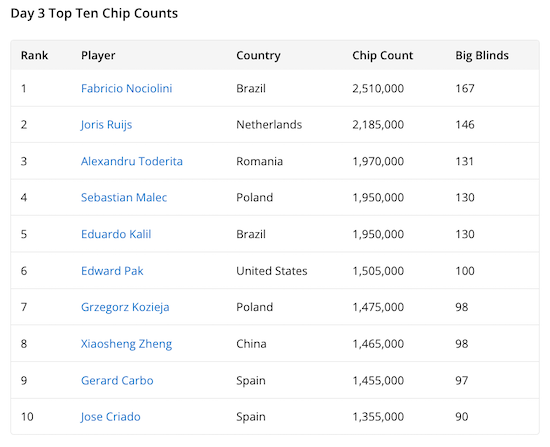Open Gerard Carbo player link

point(117,380)
